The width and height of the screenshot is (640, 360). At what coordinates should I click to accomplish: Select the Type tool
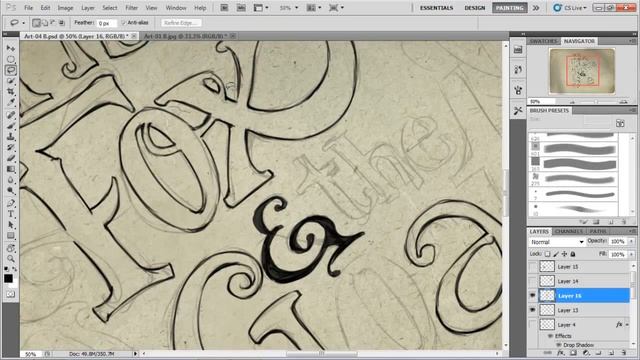[11, 214]
